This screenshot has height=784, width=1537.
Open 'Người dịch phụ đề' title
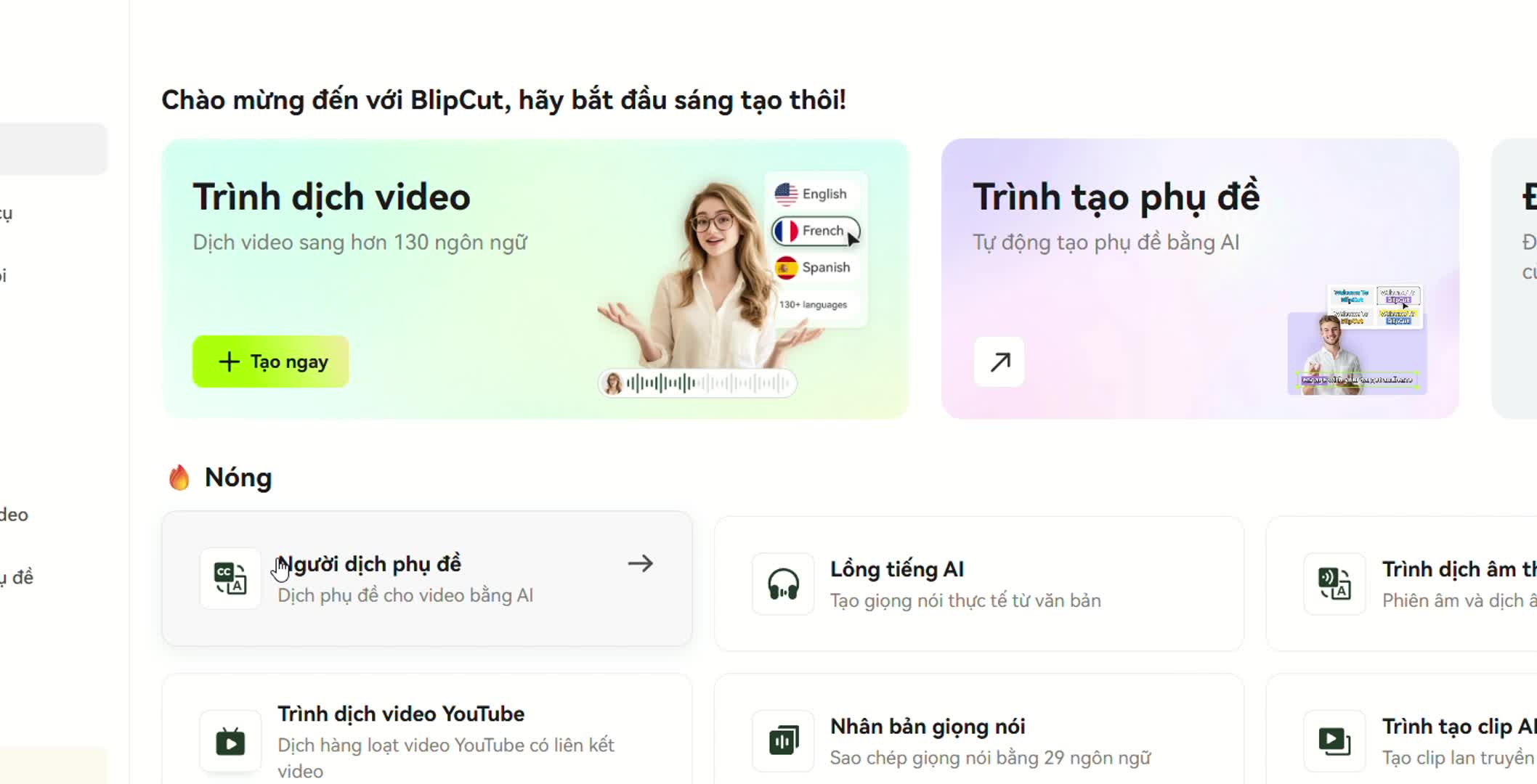point(370,564)
